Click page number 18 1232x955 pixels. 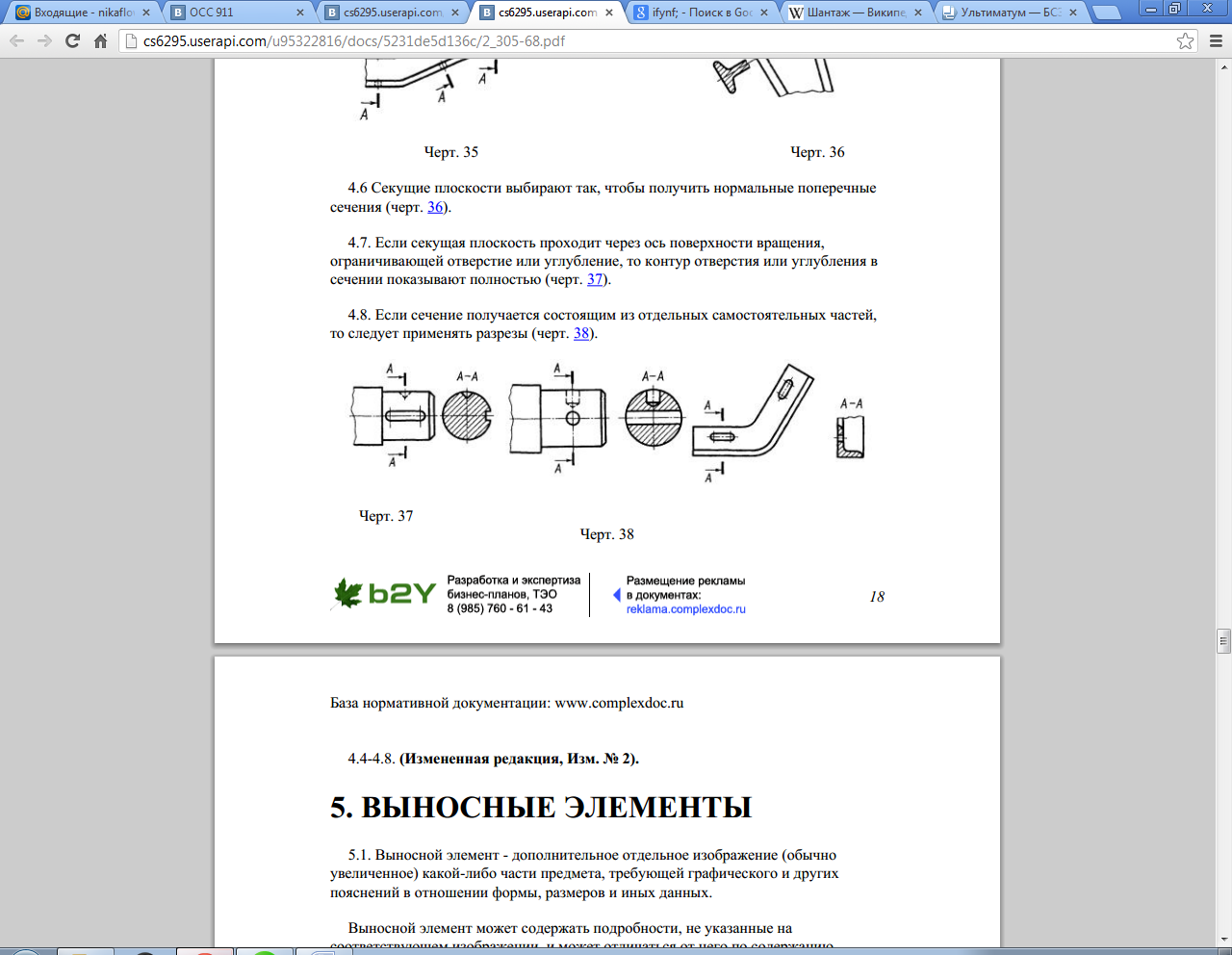click(877, 597)
